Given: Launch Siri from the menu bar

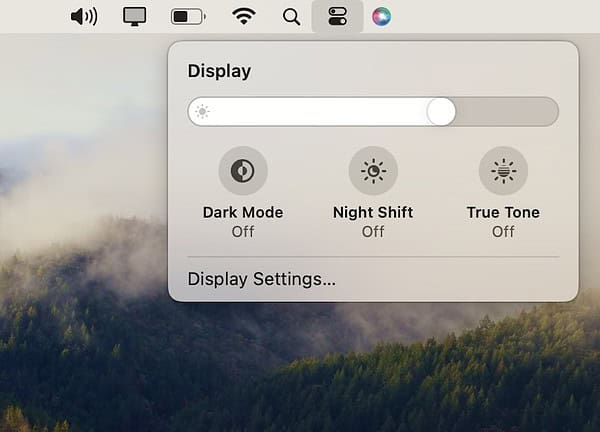Looking at the screenshot, I should (x=381, y=16).
